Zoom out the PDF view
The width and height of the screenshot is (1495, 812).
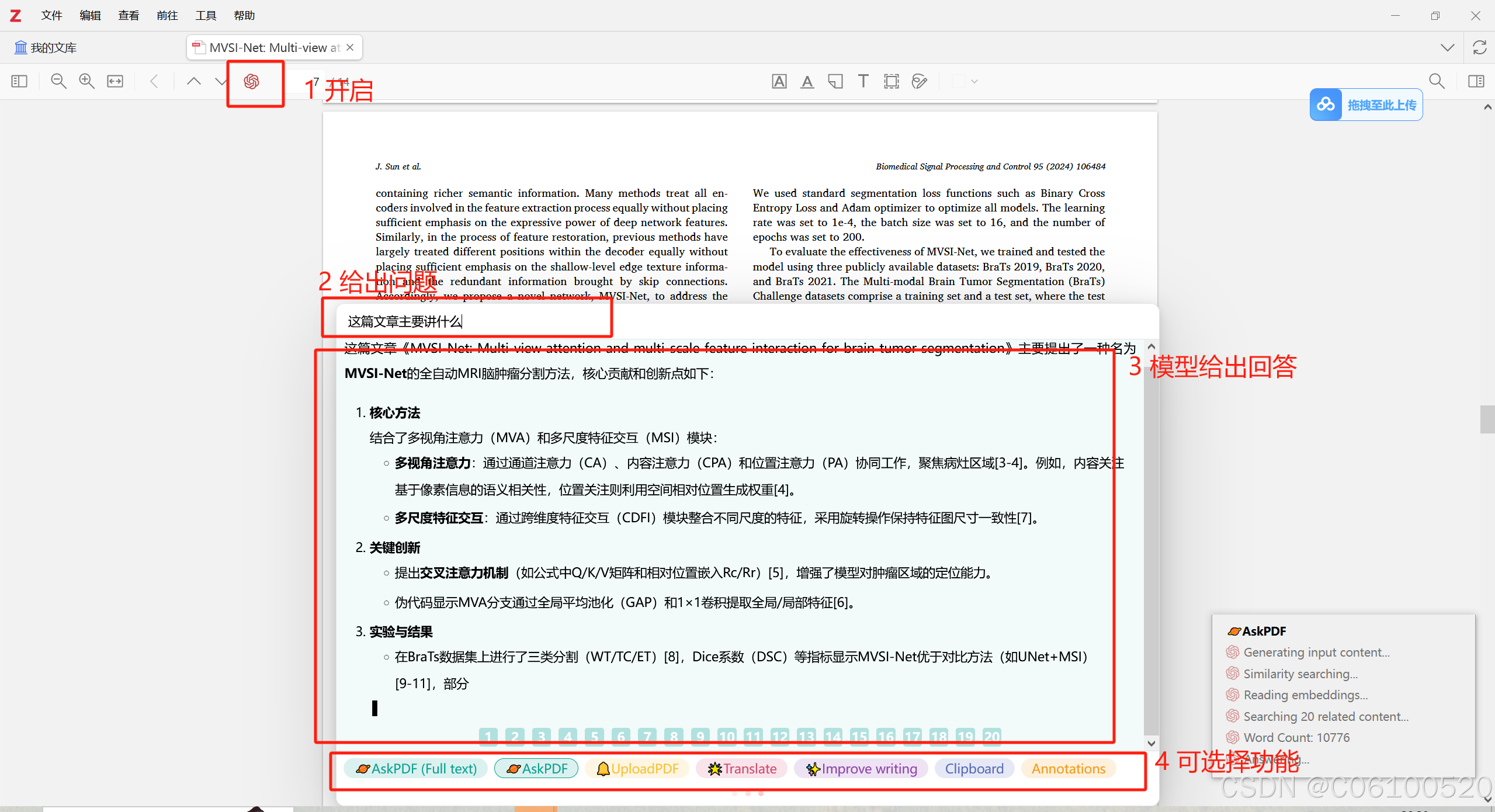pyautogui.click(x=58, y=81)
